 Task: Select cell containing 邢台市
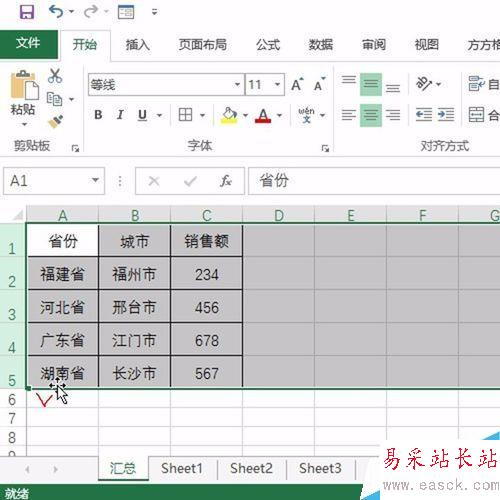(x=134, y=306)
